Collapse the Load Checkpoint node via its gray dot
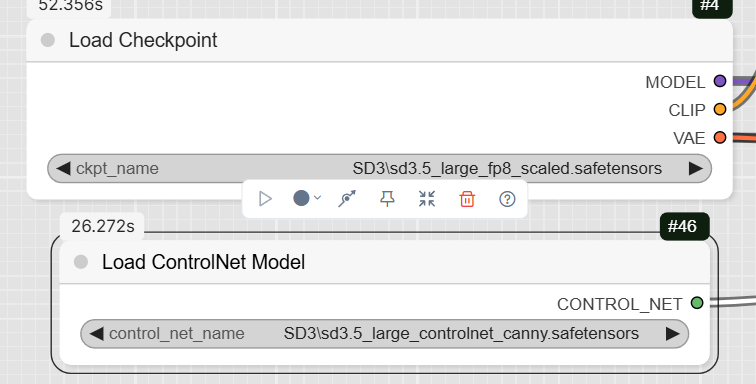 (48, 40)
